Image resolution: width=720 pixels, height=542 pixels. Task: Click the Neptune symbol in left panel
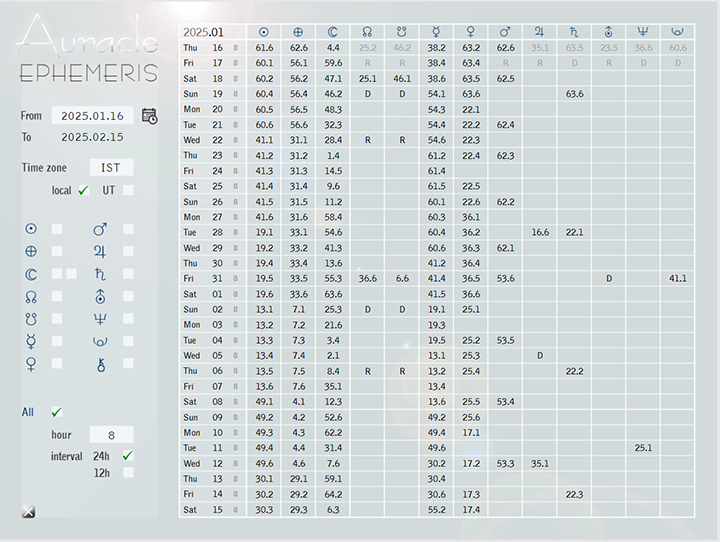click(x=100, y=319)
